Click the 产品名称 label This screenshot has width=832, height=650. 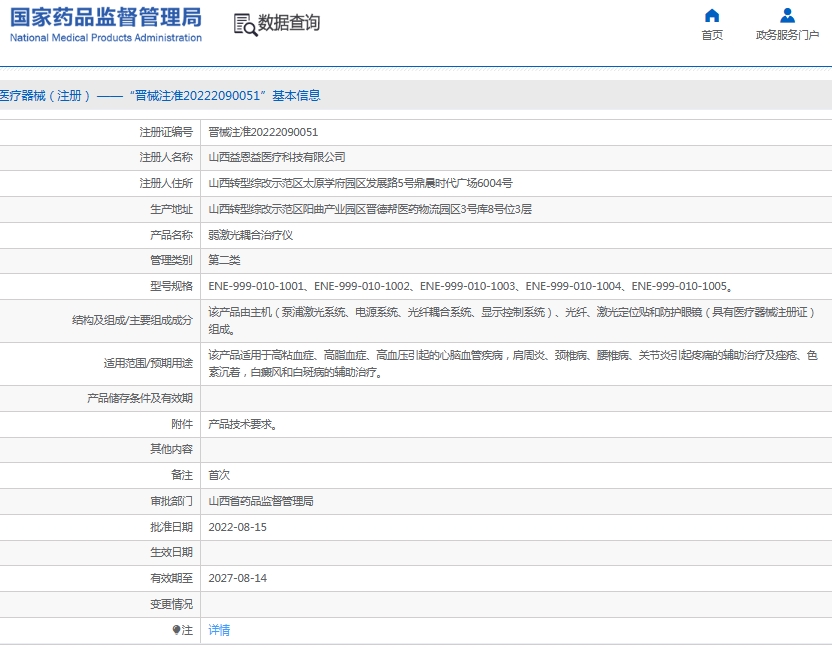pos(171,235)
